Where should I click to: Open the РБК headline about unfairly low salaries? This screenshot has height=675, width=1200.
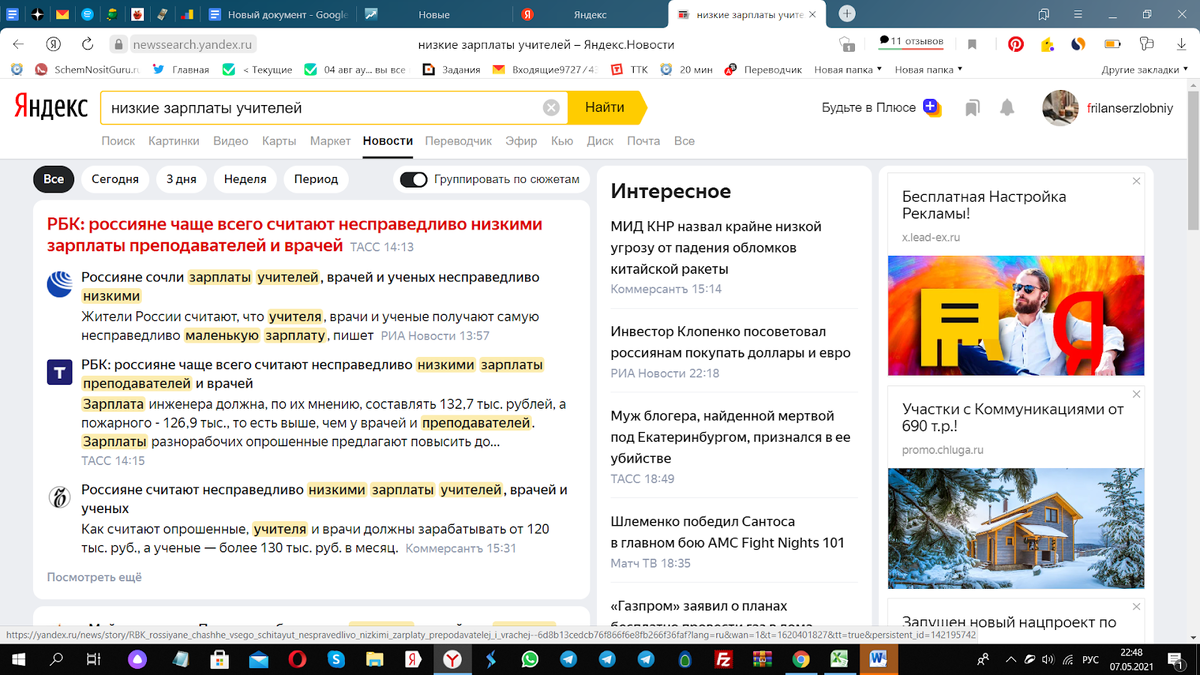pyautogui.click(x=295, y=234)
